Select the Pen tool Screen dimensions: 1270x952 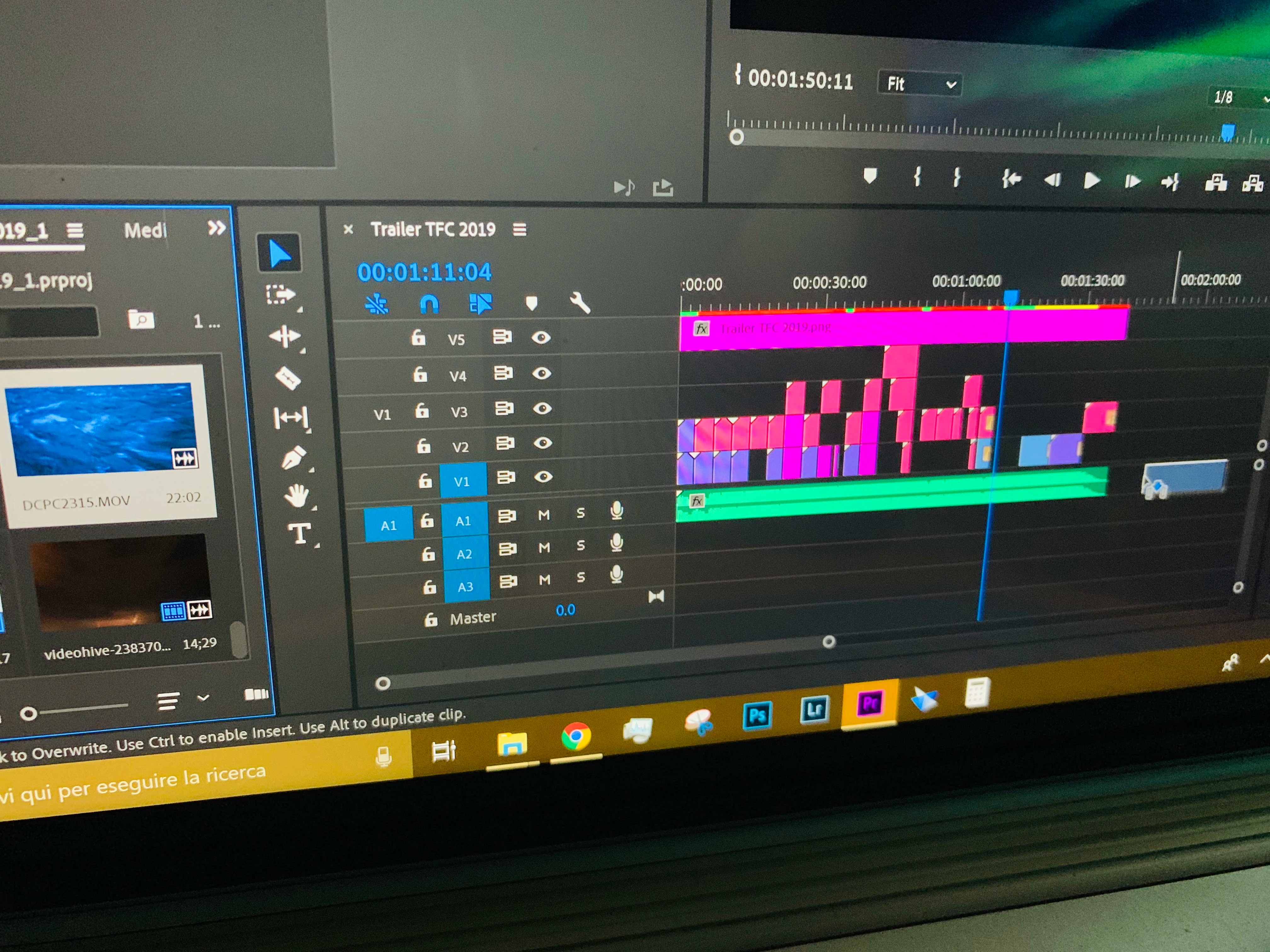coord(293,458)
